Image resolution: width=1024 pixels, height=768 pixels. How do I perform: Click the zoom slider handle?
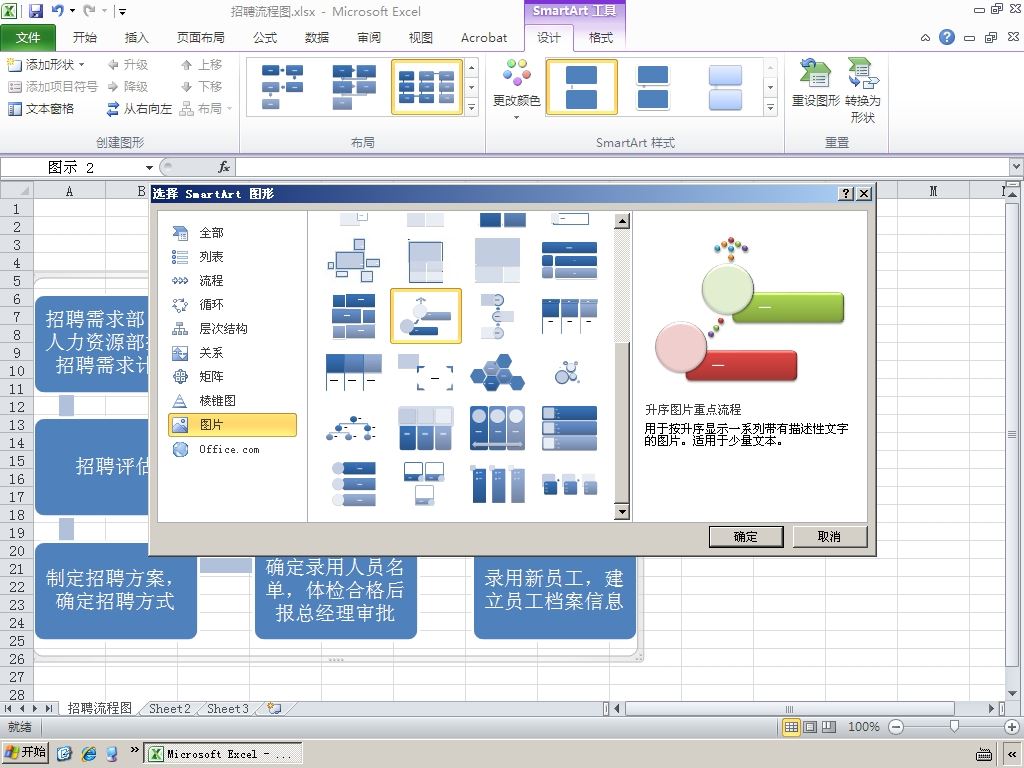tap(954, 727)
